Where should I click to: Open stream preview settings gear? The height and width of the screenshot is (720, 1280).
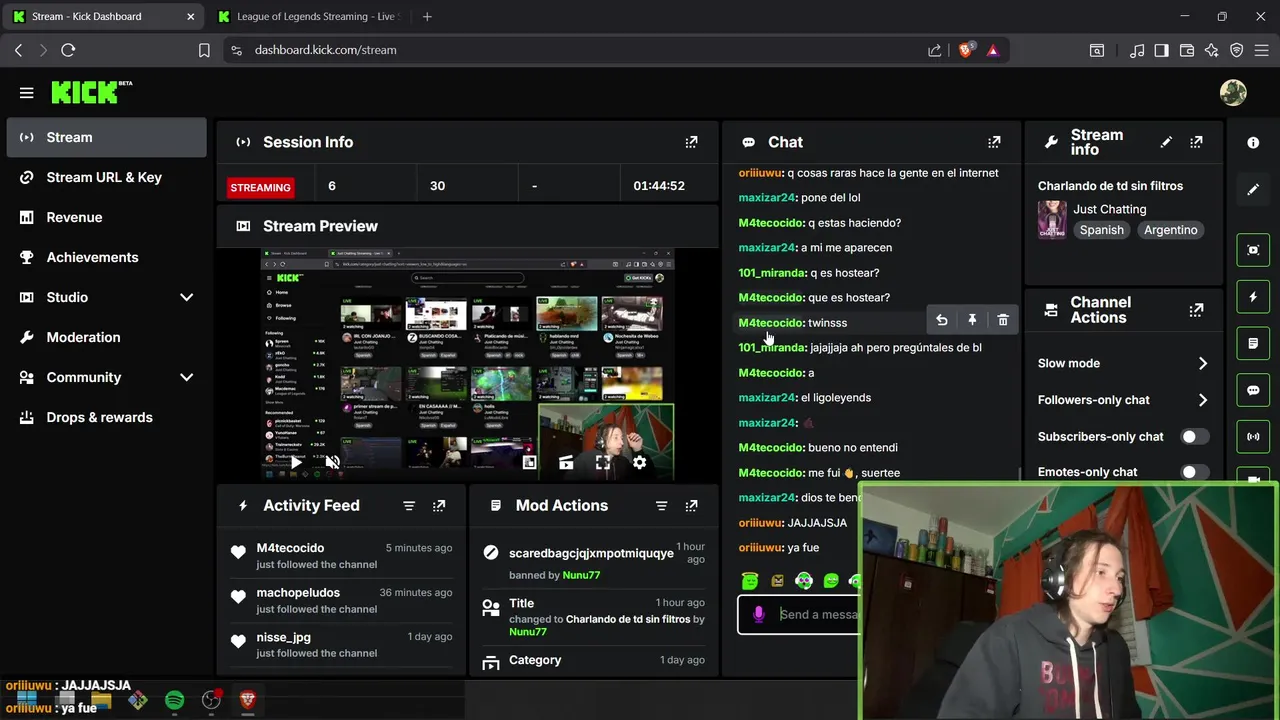coord(639,462)
